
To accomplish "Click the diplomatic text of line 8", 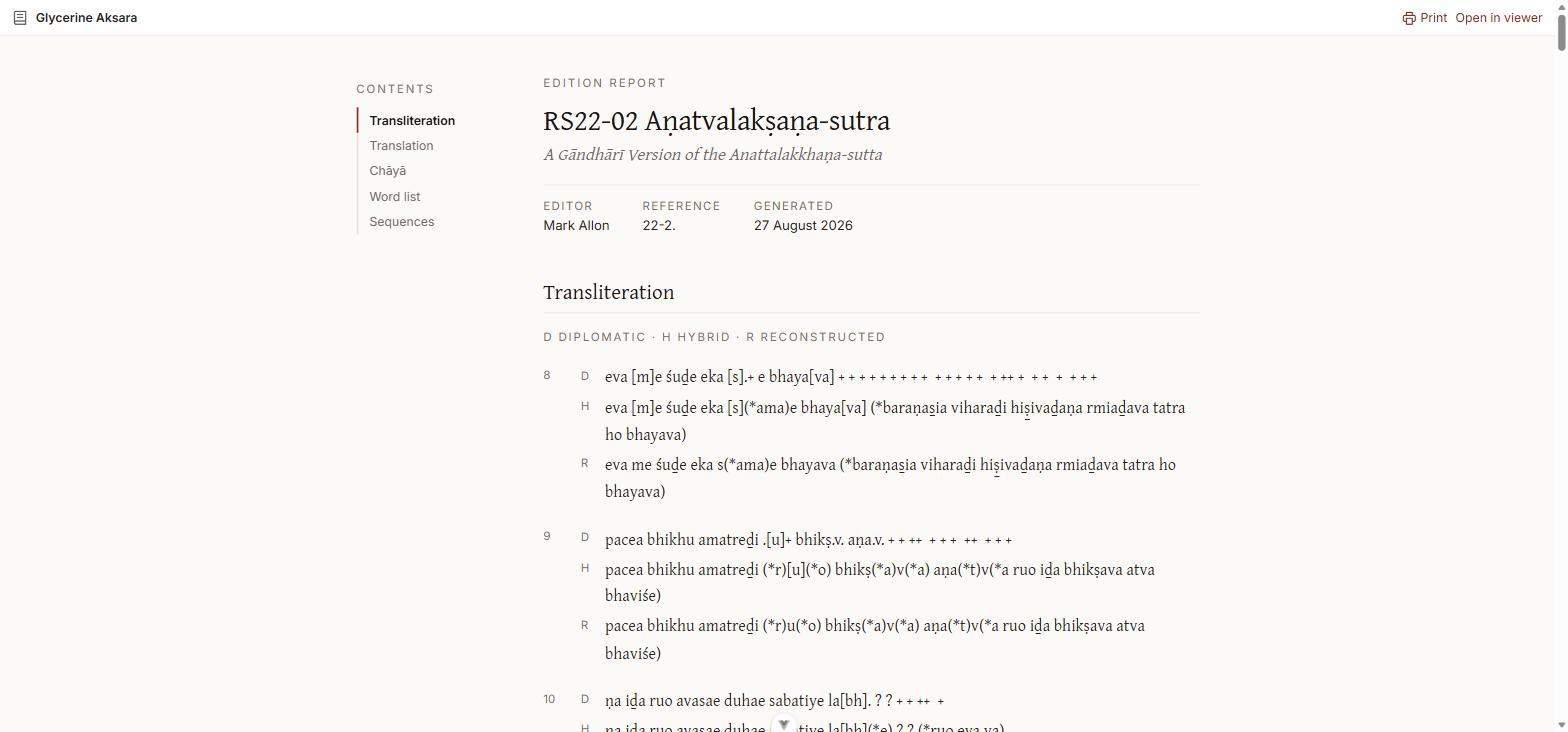I will [x=851, y=377].
